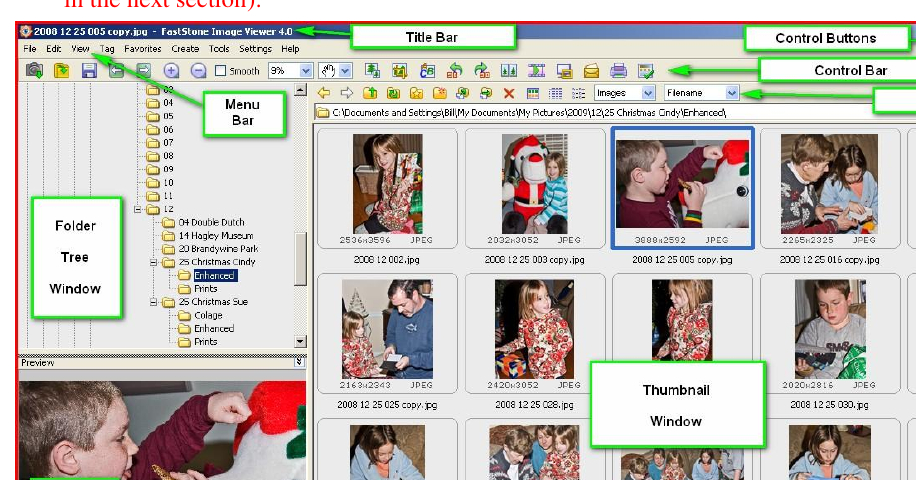This screenshot has height=480, width=916.
Task: Open the Filename sort order dropdown
Action: point(732,93)
